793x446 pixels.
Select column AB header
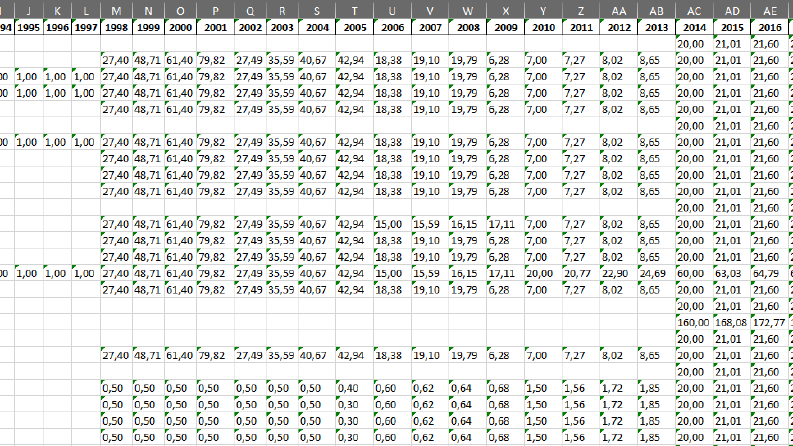[x=656, y=11]
